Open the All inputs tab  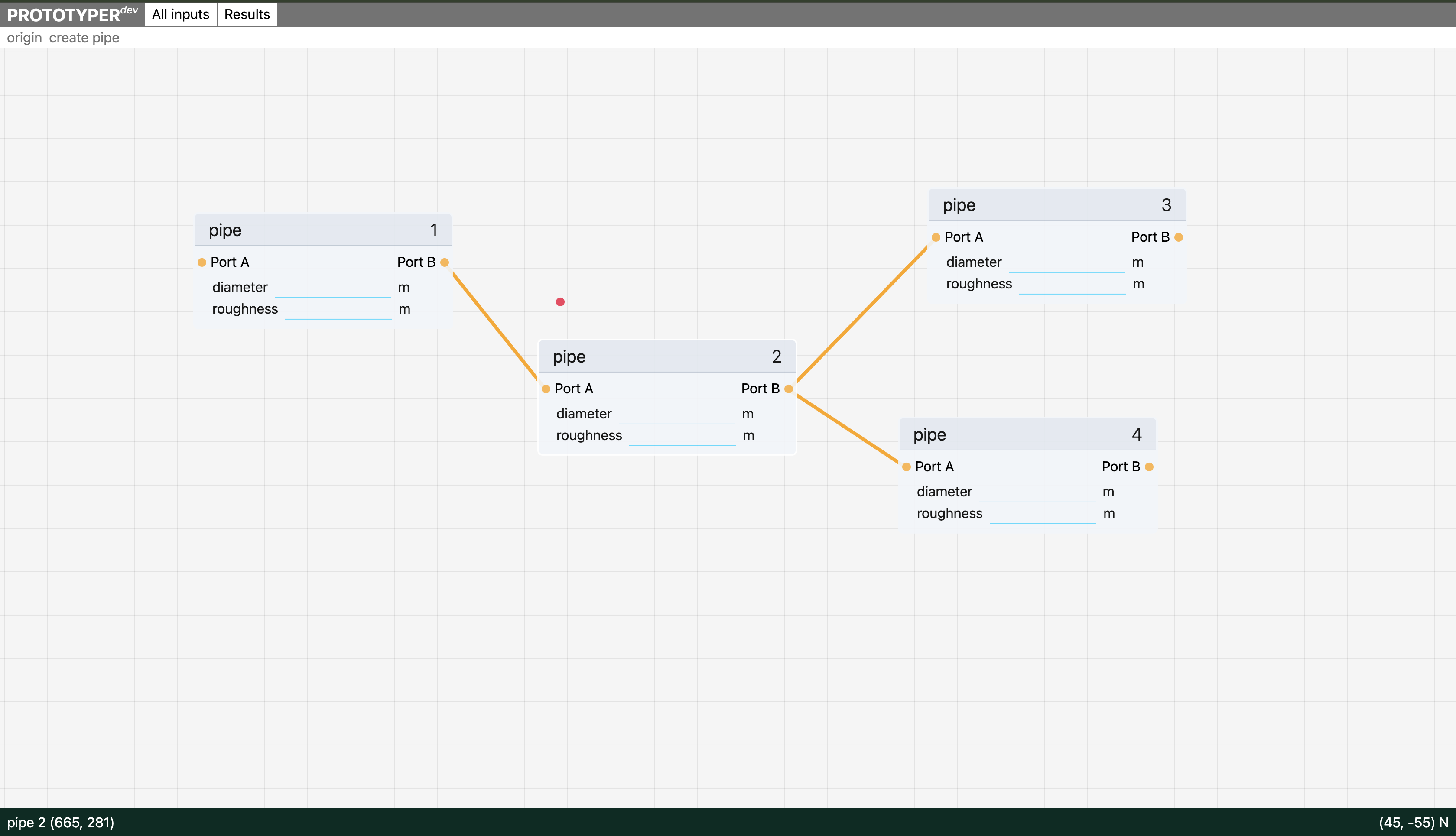coord(180,14)
